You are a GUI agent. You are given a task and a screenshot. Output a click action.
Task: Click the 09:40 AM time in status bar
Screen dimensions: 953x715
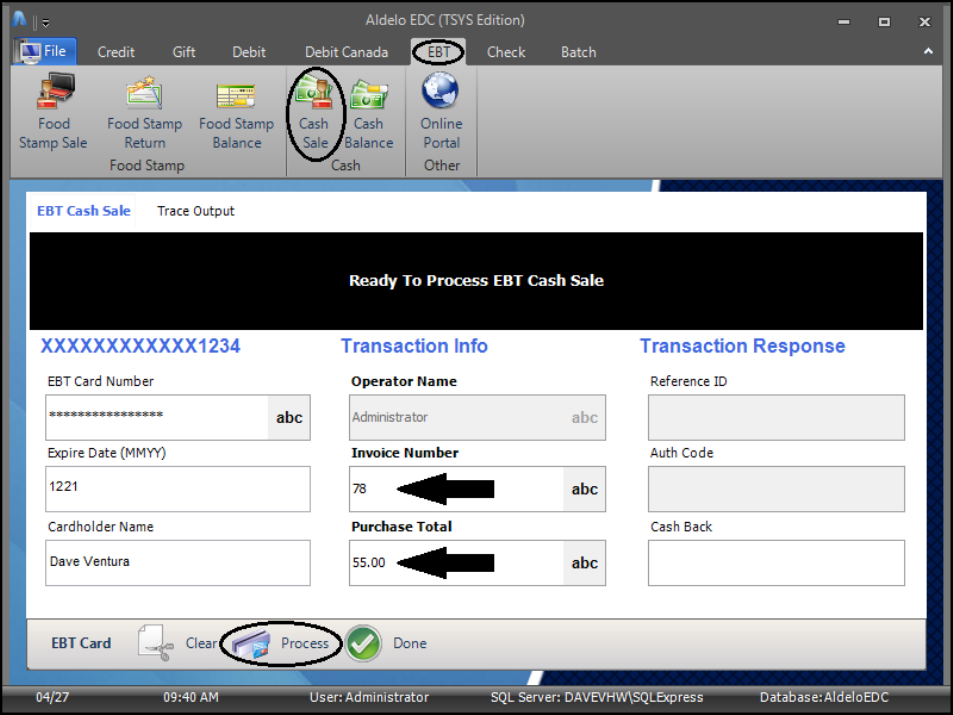(x=191, y=697)
